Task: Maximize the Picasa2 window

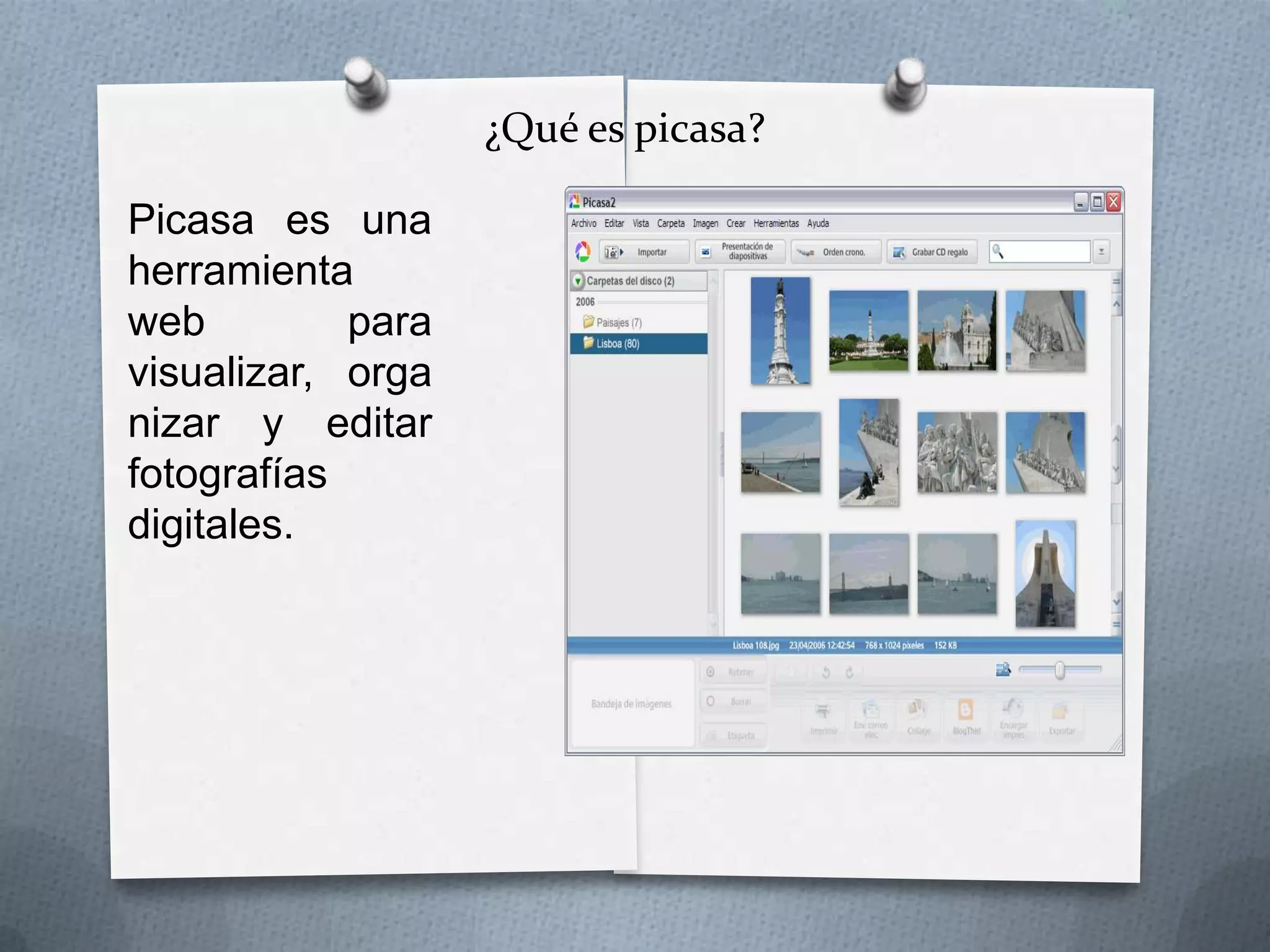Action: [x=1097, y=202]
